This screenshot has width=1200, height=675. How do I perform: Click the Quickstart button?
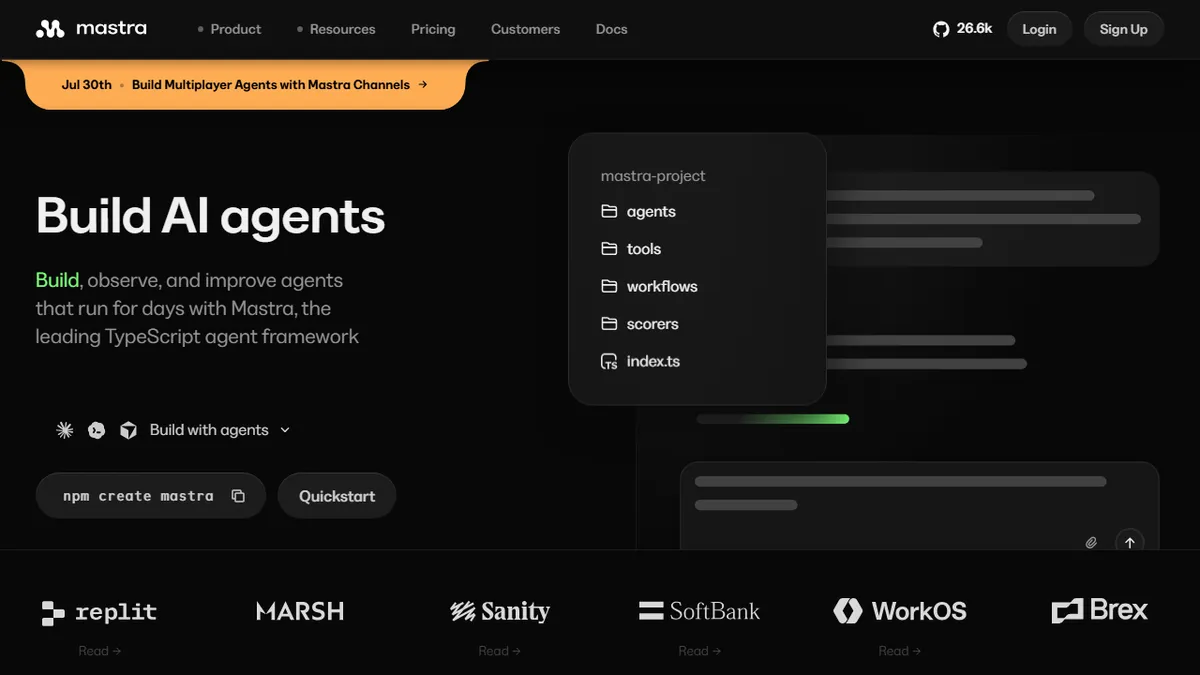click(x=337, y=496)
